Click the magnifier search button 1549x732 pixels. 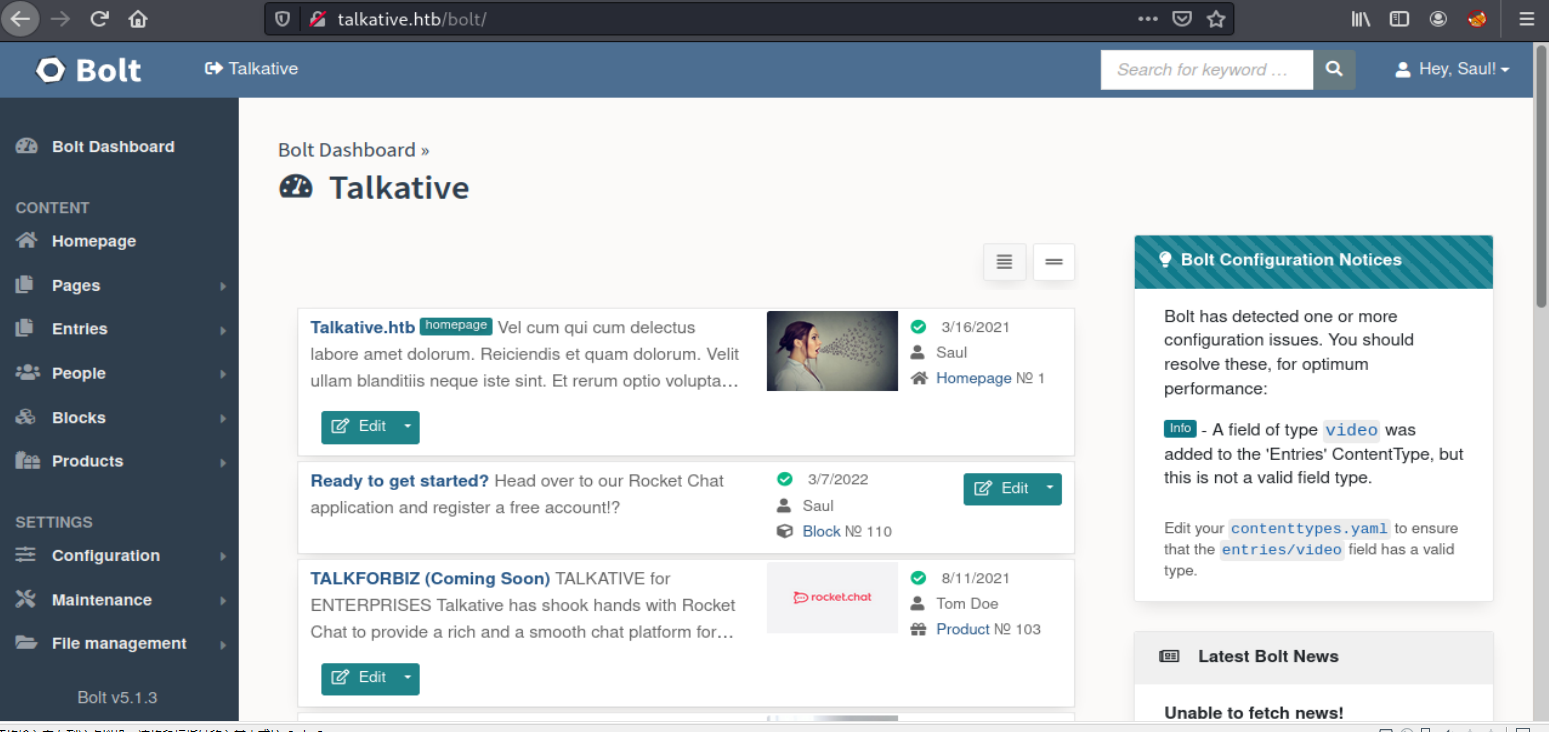coord(1334,69)
